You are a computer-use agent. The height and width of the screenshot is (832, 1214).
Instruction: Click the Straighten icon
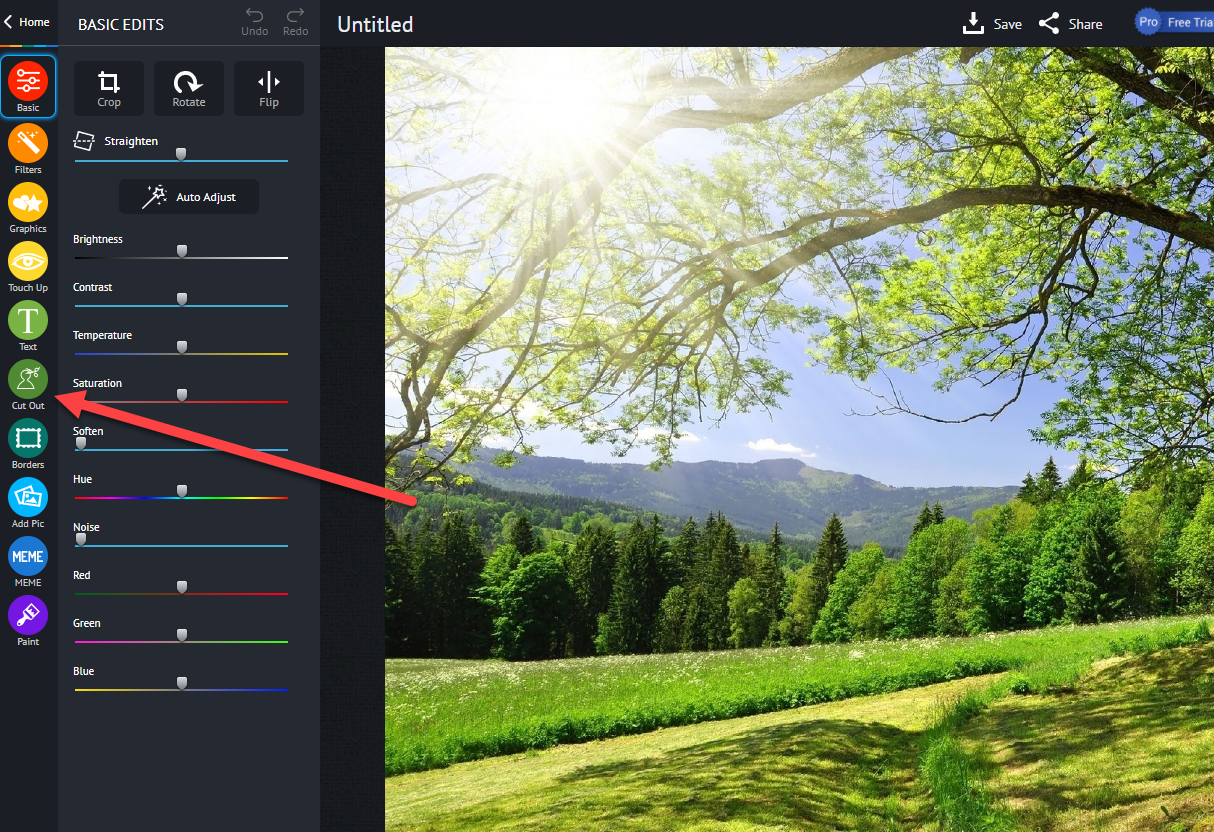click(x=85, y=141)
